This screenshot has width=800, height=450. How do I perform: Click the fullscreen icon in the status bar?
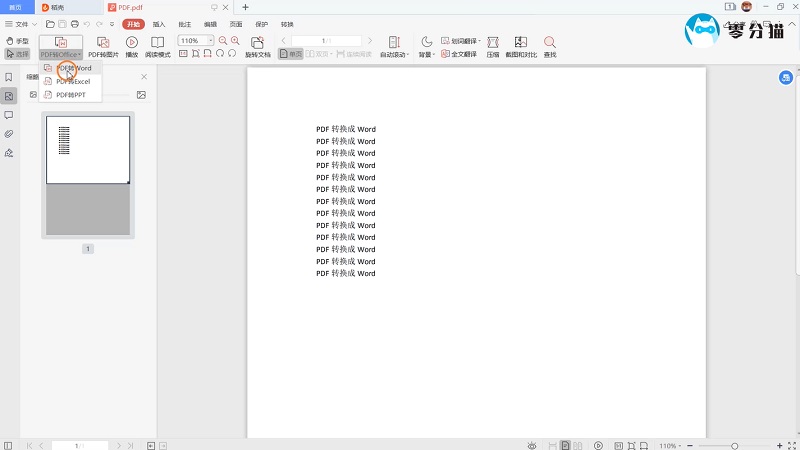(792, 446)
